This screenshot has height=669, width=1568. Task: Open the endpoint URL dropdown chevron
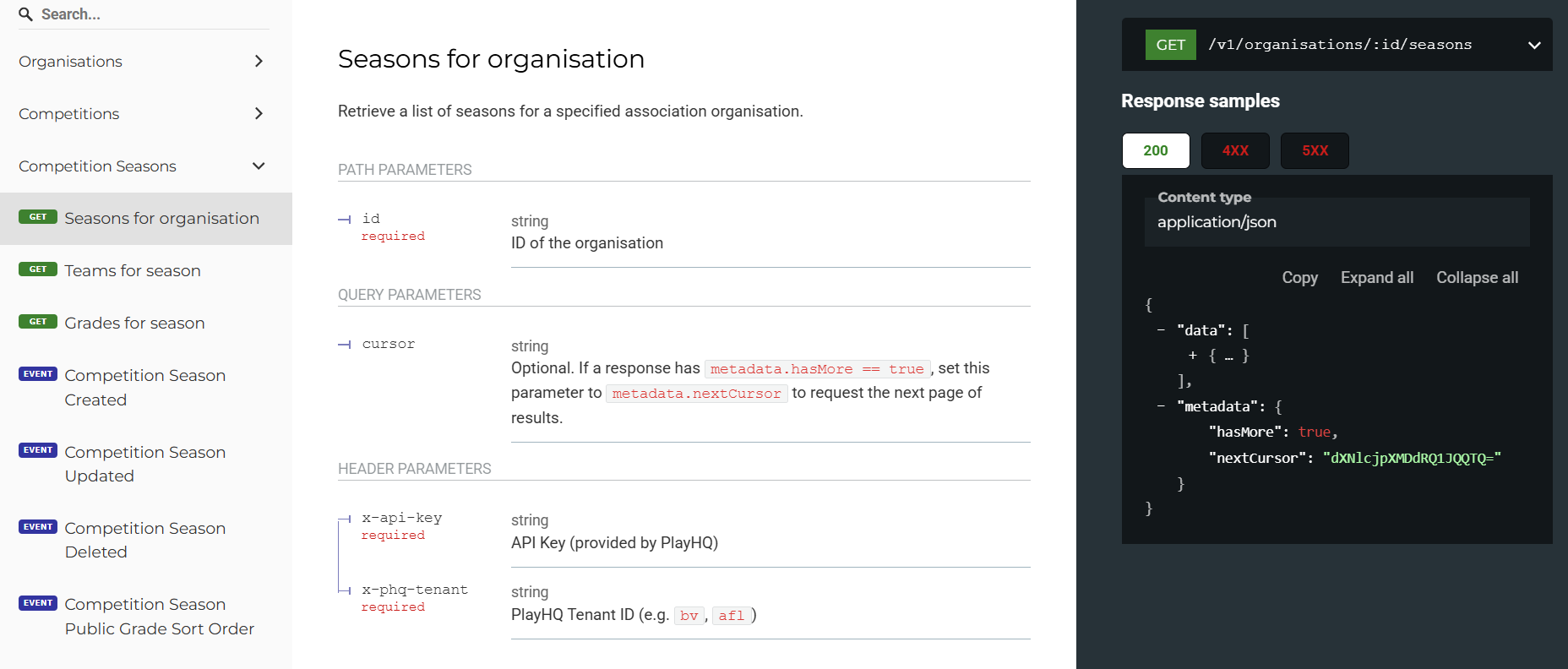click(1534, 45)
